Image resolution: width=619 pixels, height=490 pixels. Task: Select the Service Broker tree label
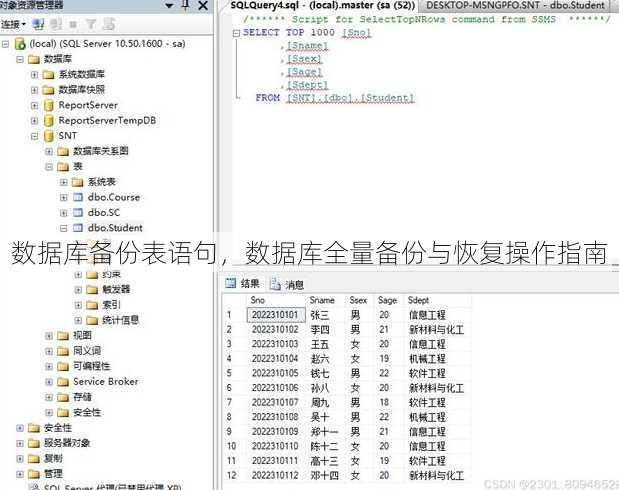click(x=106, y=382)
